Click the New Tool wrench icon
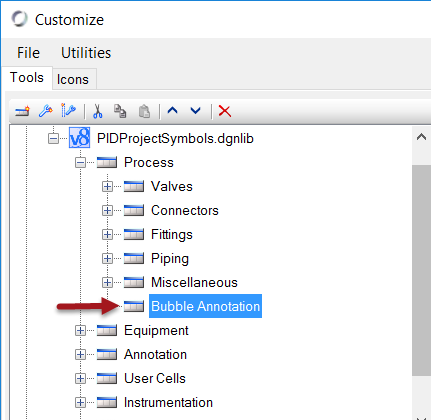The height and width of the screenshot is (420, 431). 46,111
